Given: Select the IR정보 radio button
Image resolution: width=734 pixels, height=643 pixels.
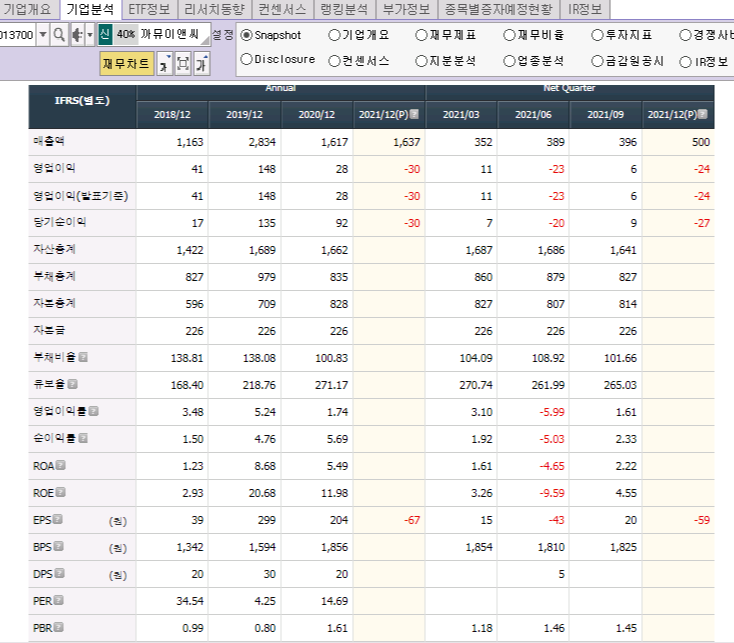Looking at the screenshot, I should [685, 62].
